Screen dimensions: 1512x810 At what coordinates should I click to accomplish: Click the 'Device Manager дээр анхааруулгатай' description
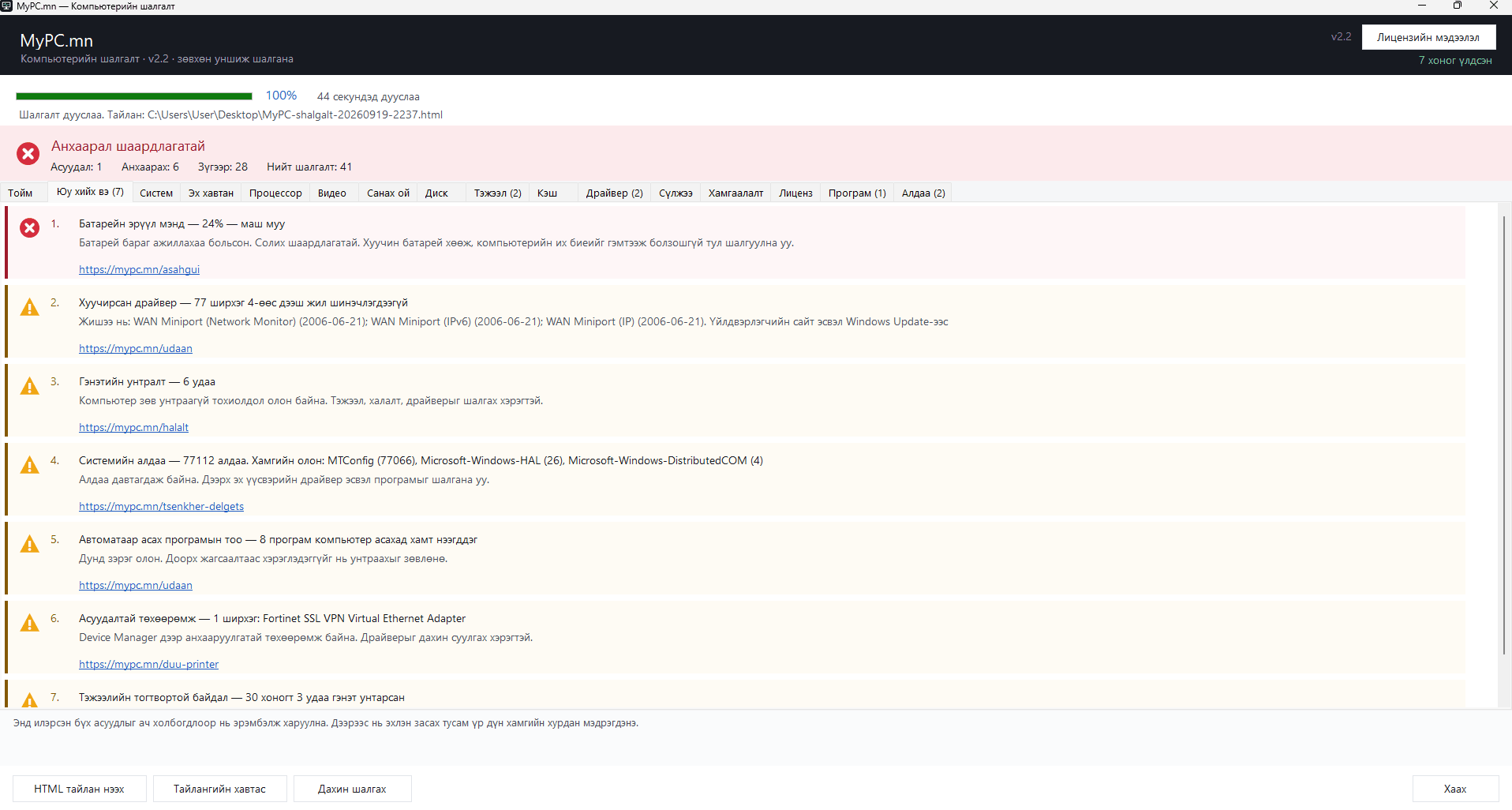pyautogui.click(x=305, y=637)
